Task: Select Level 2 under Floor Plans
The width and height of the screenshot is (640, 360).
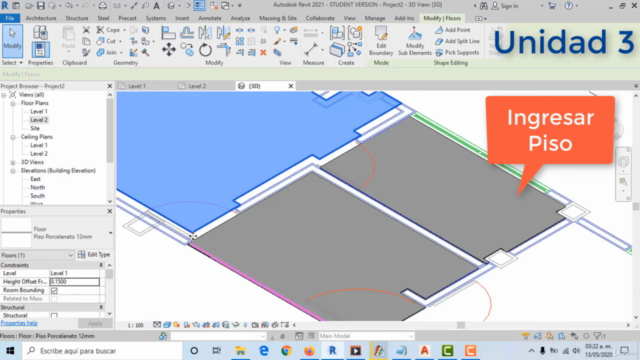Action: tap(39, 120)
